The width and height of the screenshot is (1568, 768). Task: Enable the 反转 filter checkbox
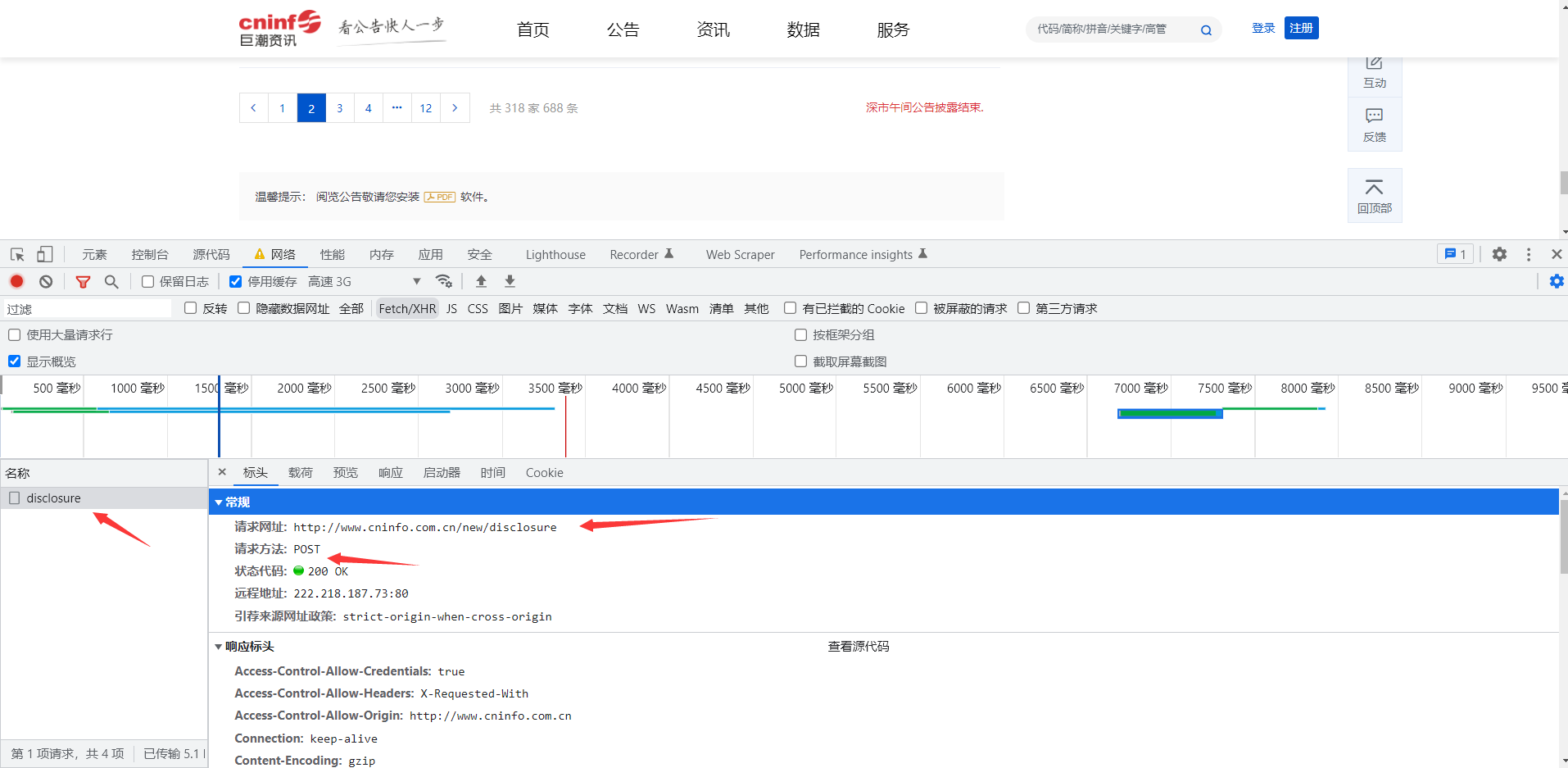click(190, 308)
